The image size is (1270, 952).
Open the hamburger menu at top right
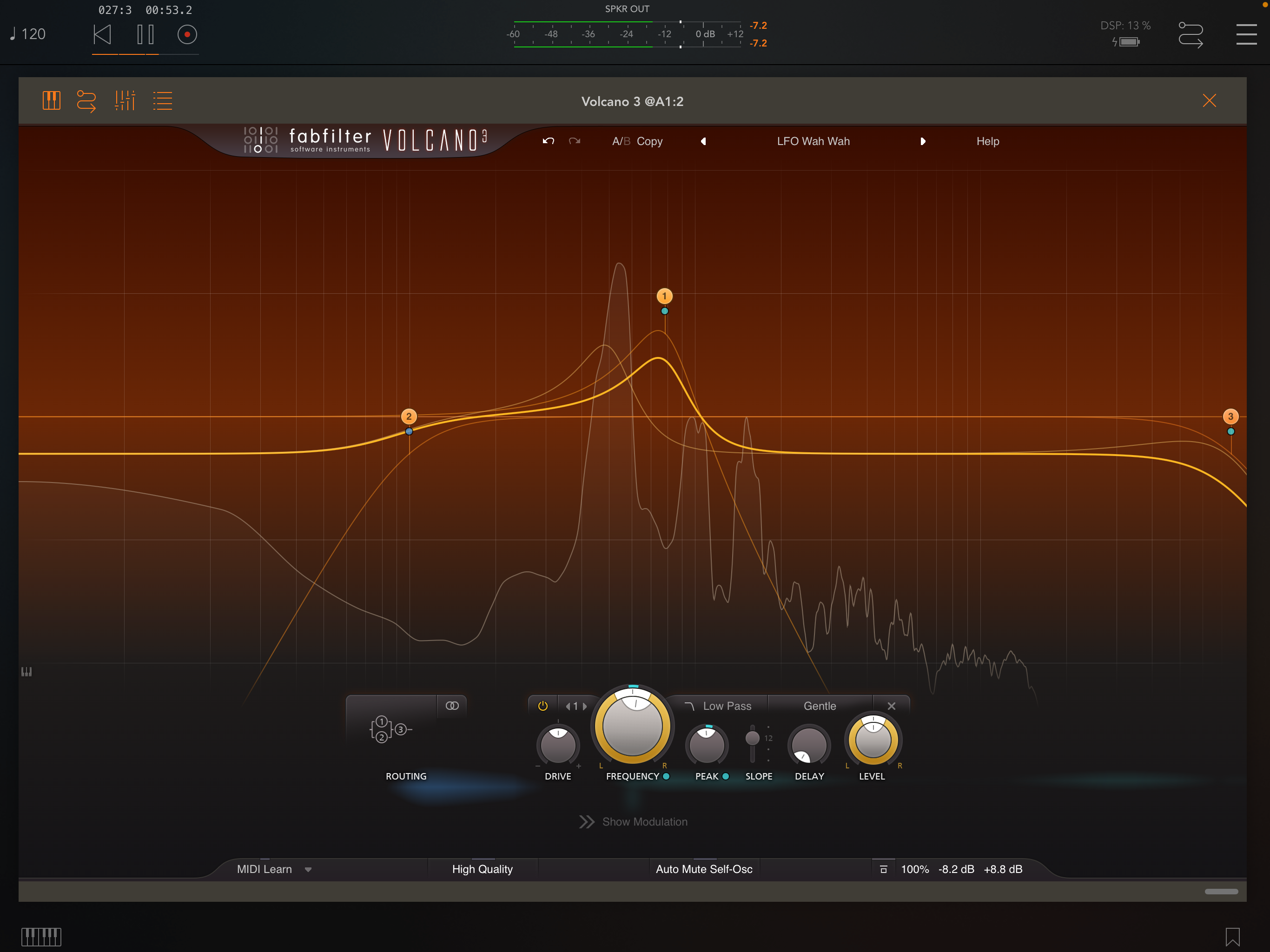[1246, 34]
